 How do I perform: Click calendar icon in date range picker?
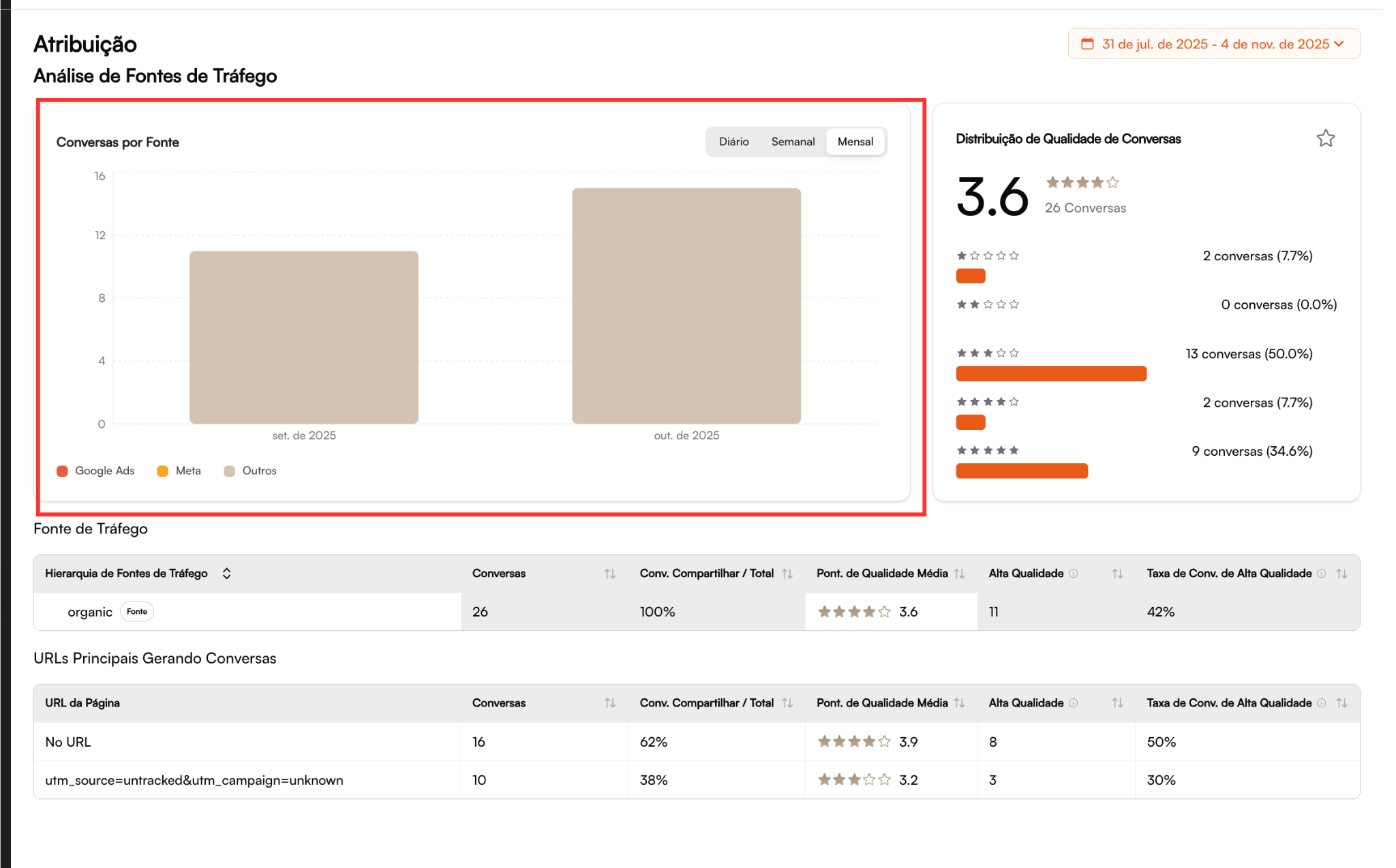[1088, 44]
